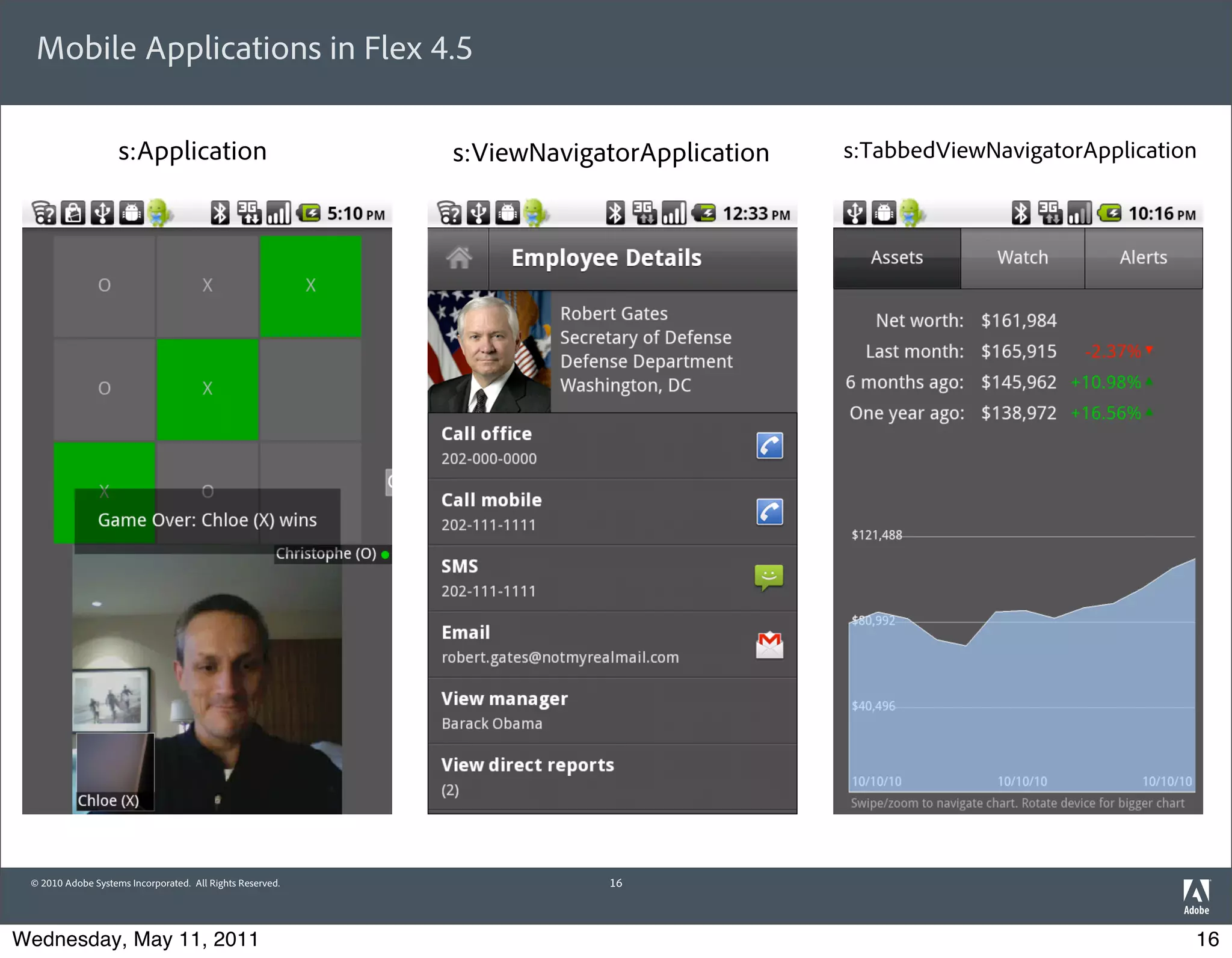Tap the battery icon in the 10:16 PM status bar

pyautogui.click(x=1110, y=213)
